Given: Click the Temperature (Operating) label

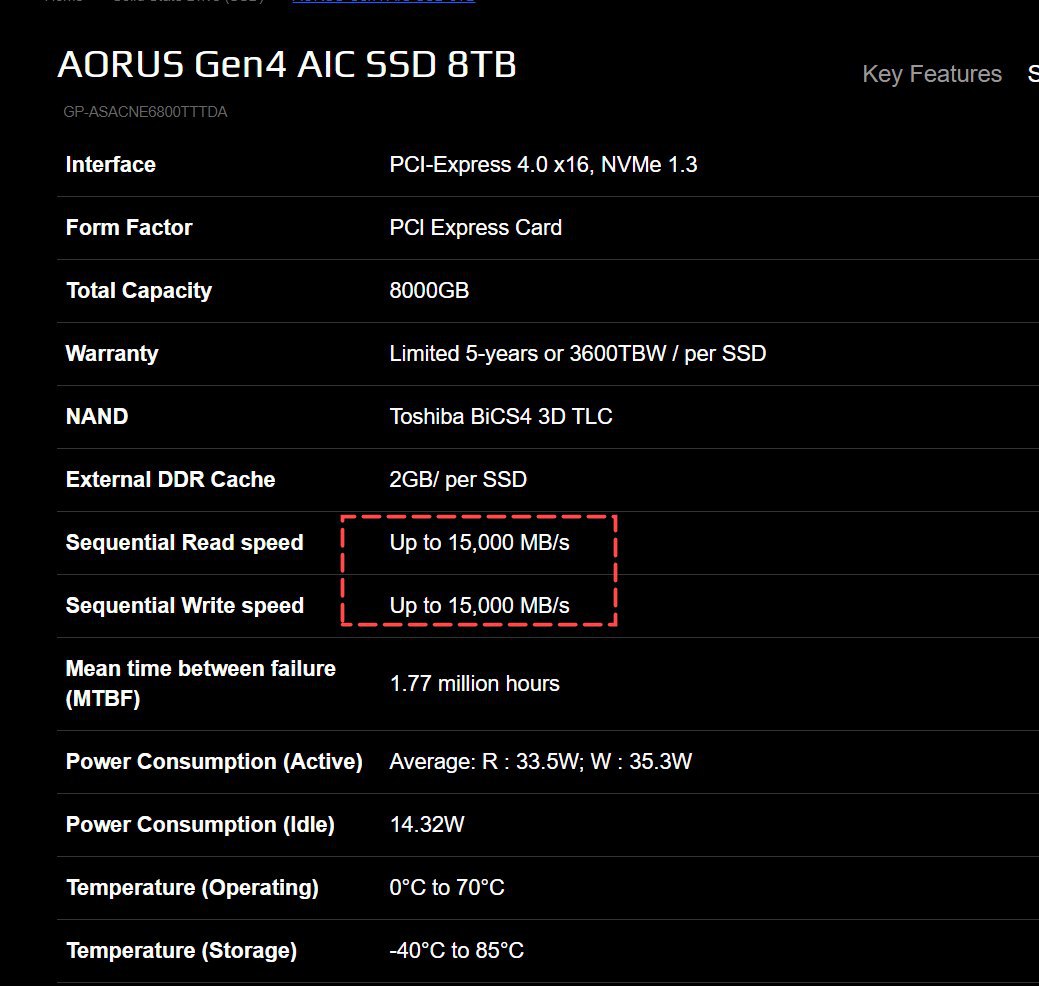Looking at the screenshot, I should (192, 887).
